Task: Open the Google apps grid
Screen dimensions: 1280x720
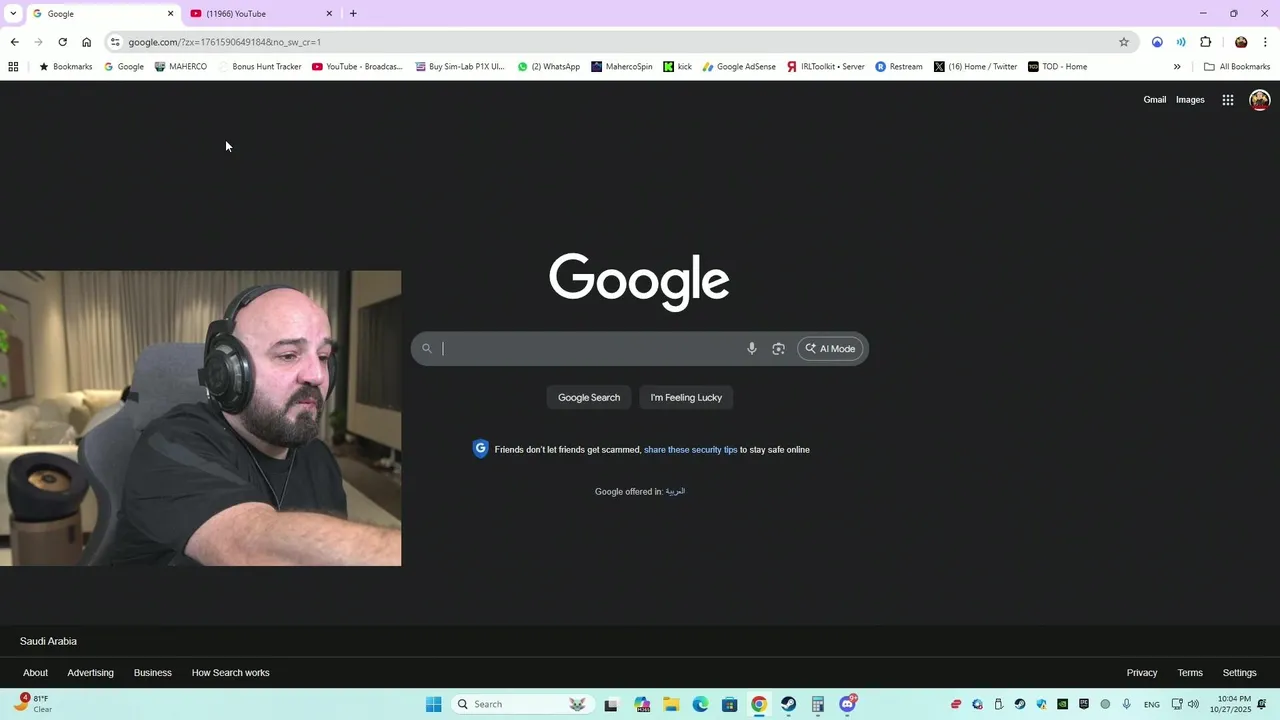Action: pos(1228,100)
